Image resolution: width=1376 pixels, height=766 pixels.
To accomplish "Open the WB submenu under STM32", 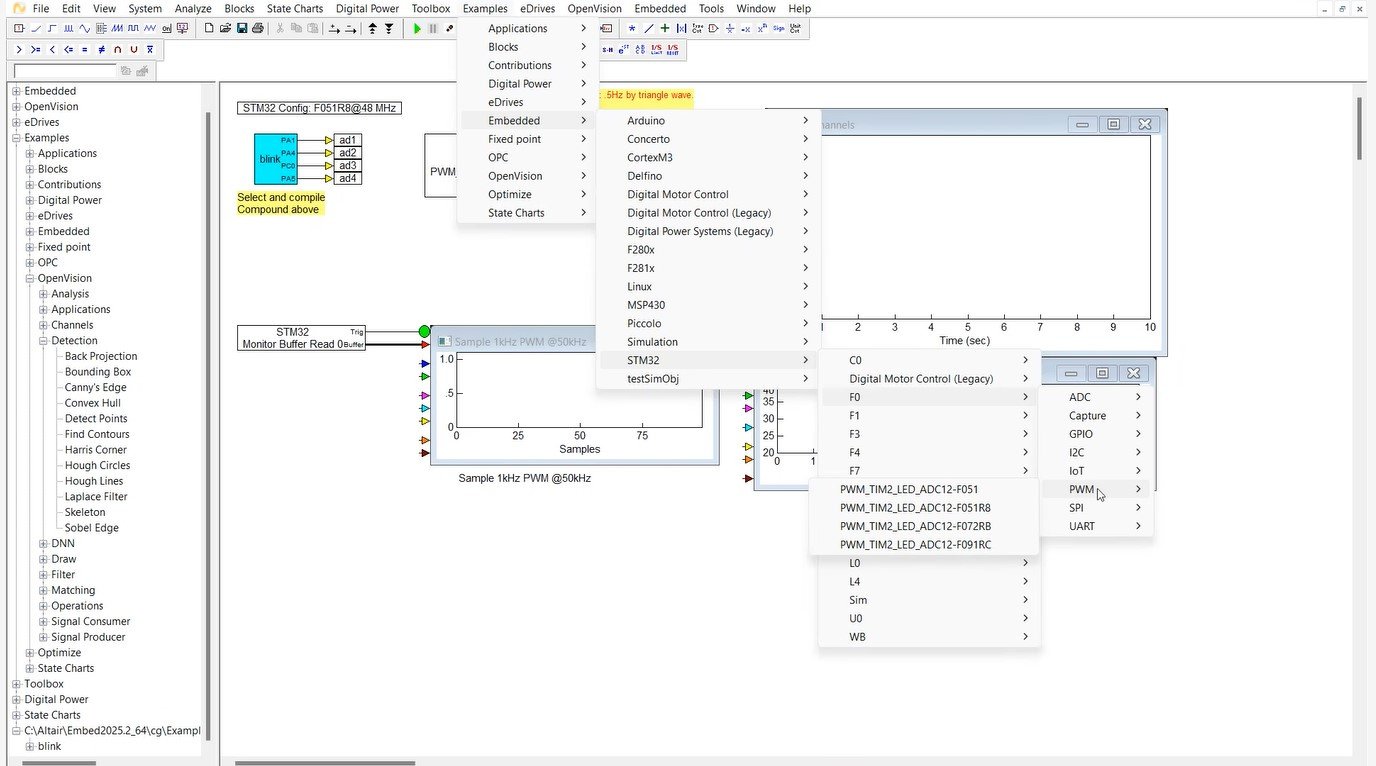I will tap(930, 637).
